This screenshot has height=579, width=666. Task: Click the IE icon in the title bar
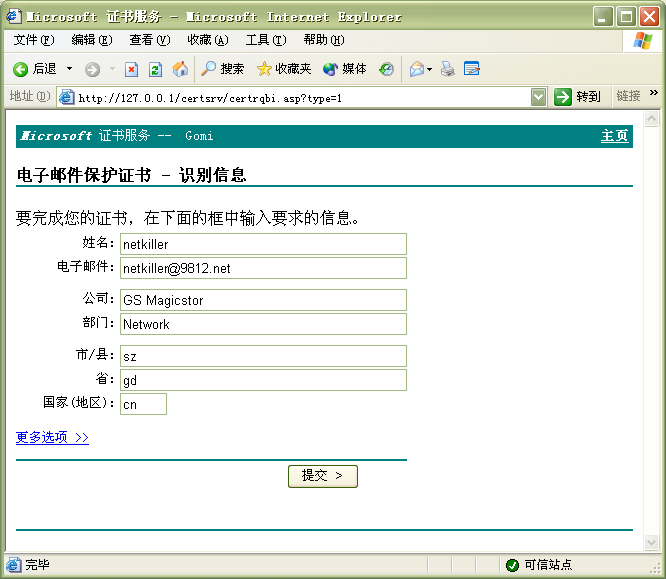[13, 16]
